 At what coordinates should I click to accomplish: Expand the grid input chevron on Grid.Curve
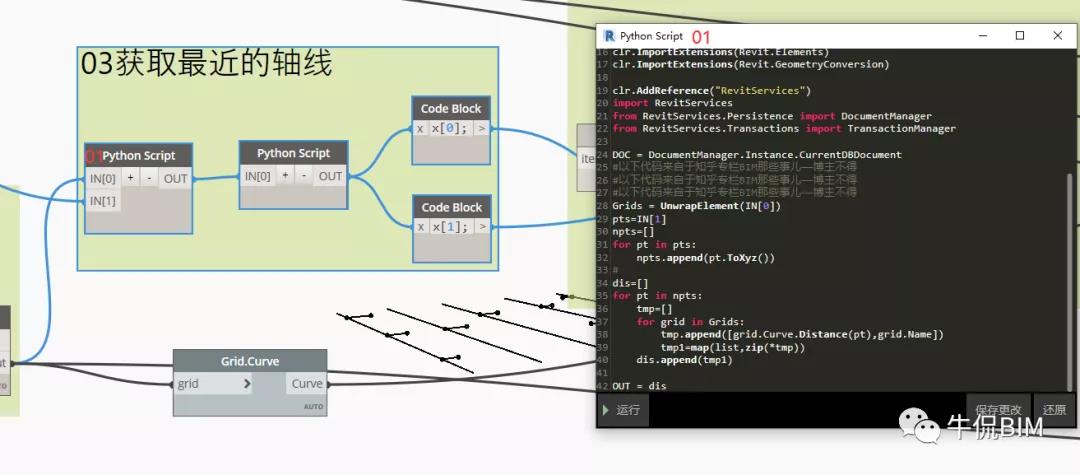tap(247, 383)
